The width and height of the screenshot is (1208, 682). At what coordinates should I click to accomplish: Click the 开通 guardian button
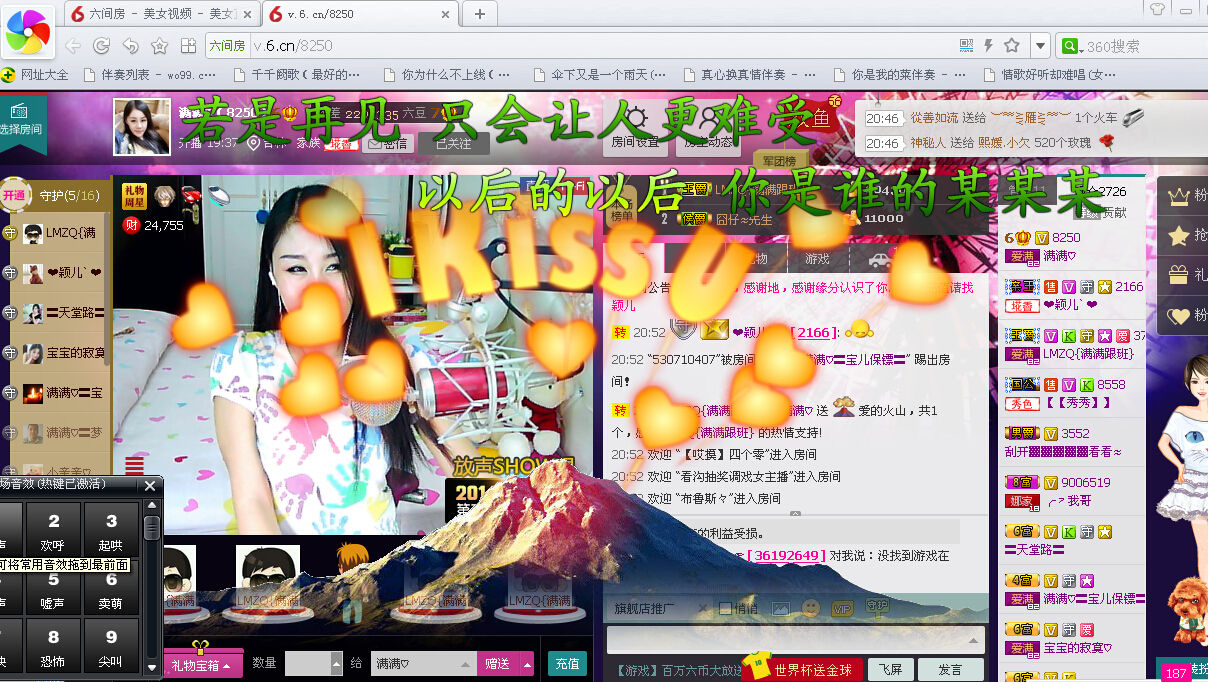tap(13, 196)
